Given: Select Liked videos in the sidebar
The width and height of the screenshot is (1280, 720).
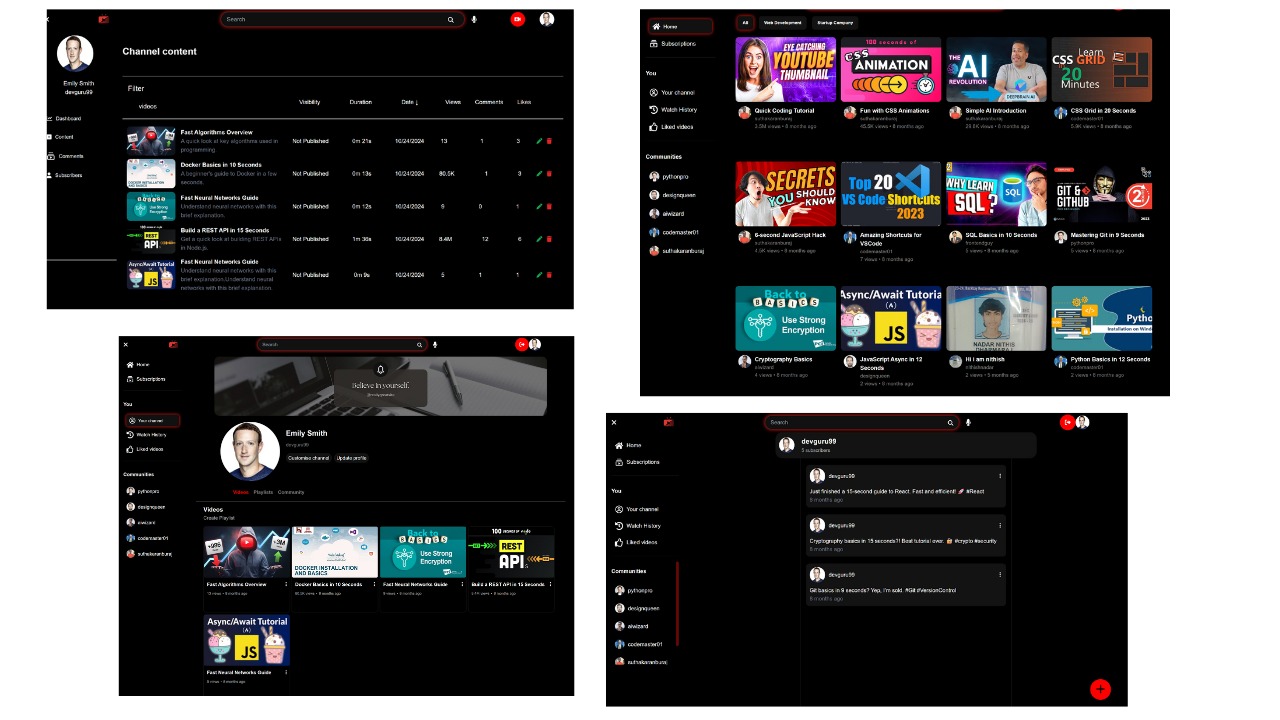Looking at the screenshot, I should pos(675,126).
